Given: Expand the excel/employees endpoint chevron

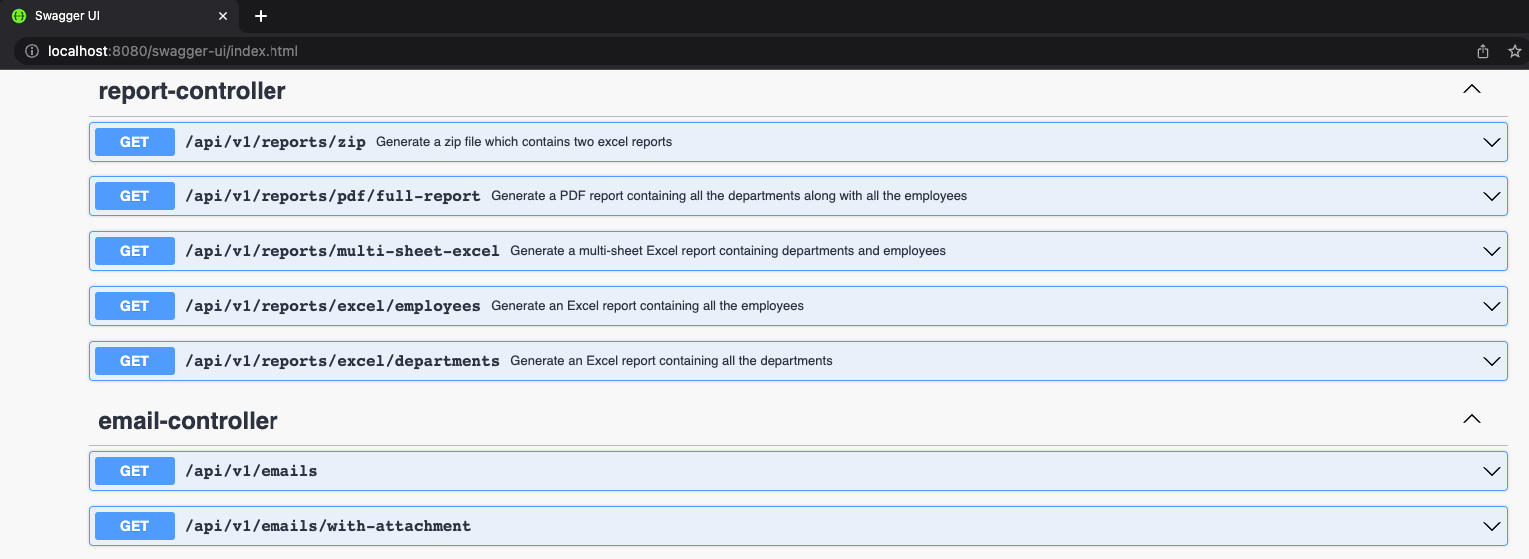Looking at the screenshot, I should pyautogui.click(x=1492, y=306).
